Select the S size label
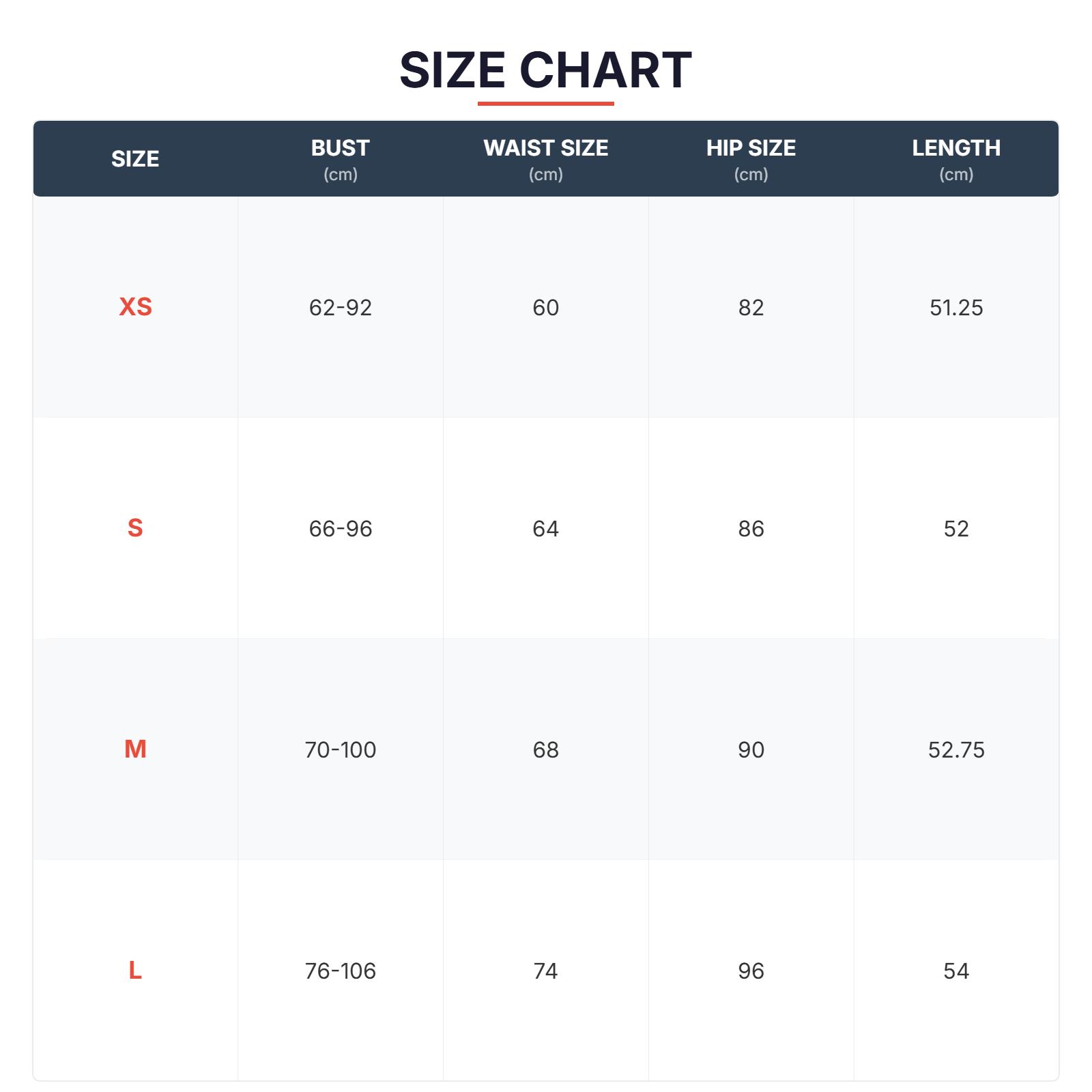This screenshot has width=1092, height=1092. pos(135,528)
